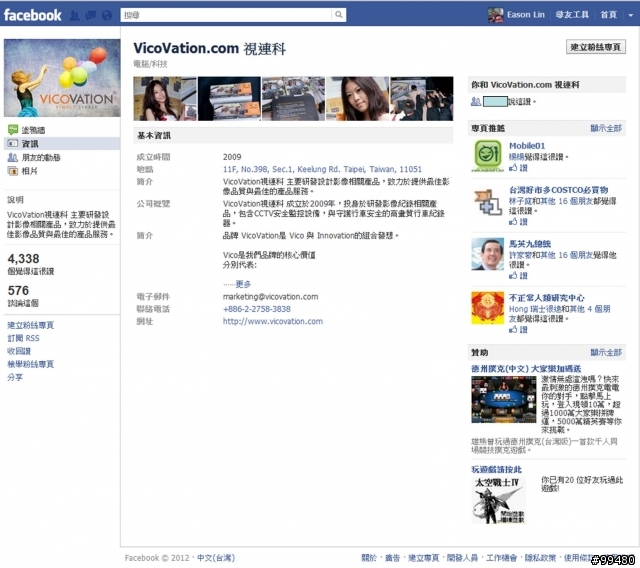The image size is (640, 568).
Task: Open 關於 footer link
Action: (x=369, y=558)
